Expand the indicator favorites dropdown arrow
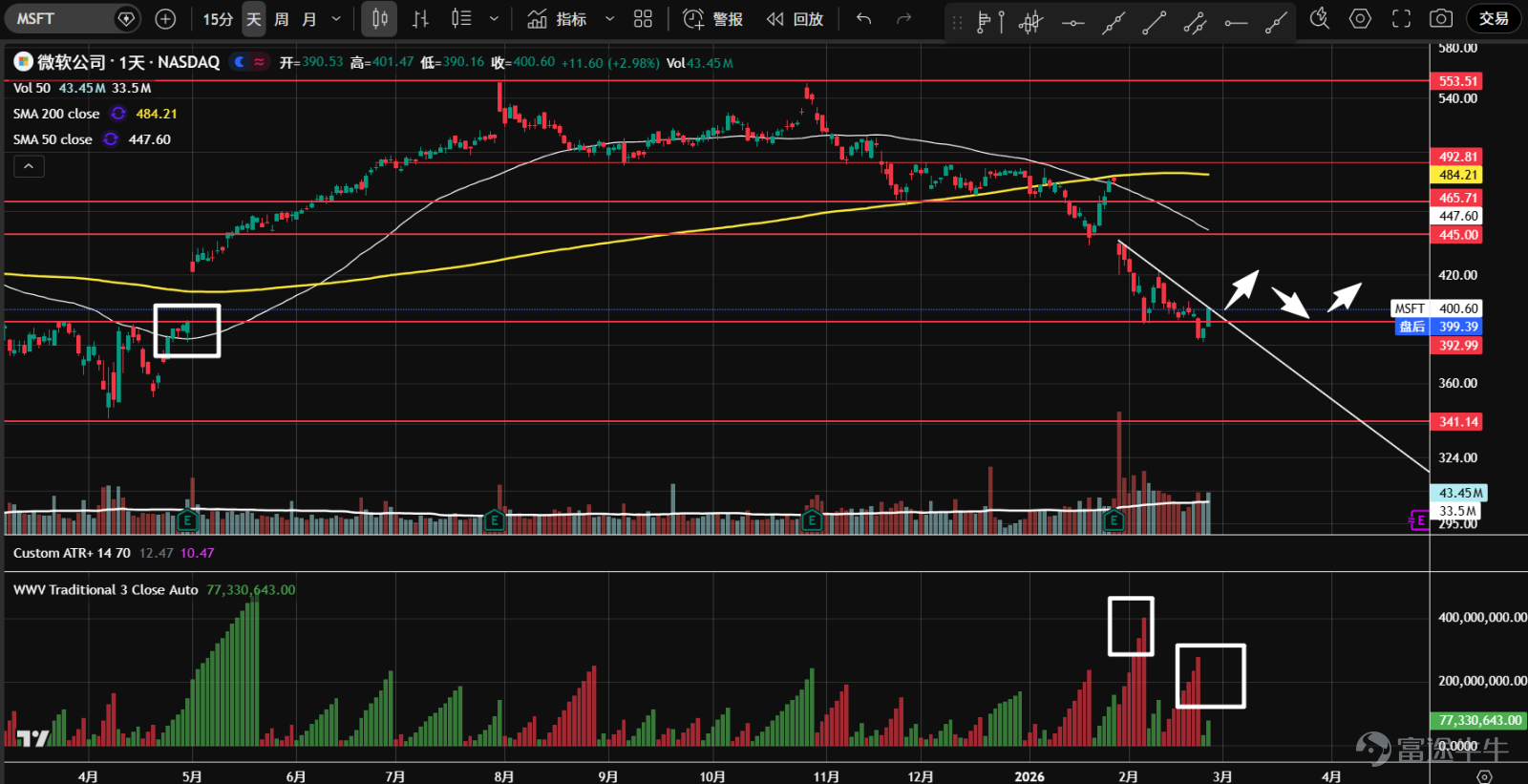Viewport: 1528px width, 784px height. 610,18
